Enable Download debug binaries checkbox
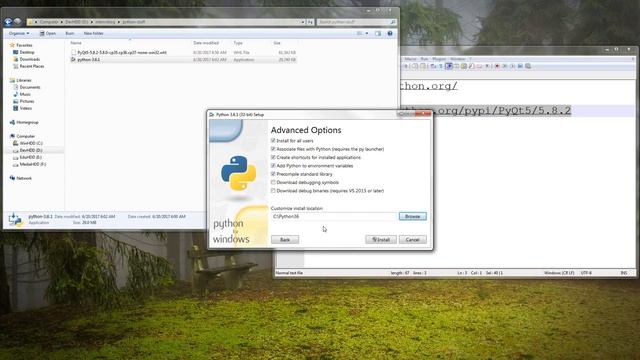The image size is (640, 360). click(x=273, y=191)
